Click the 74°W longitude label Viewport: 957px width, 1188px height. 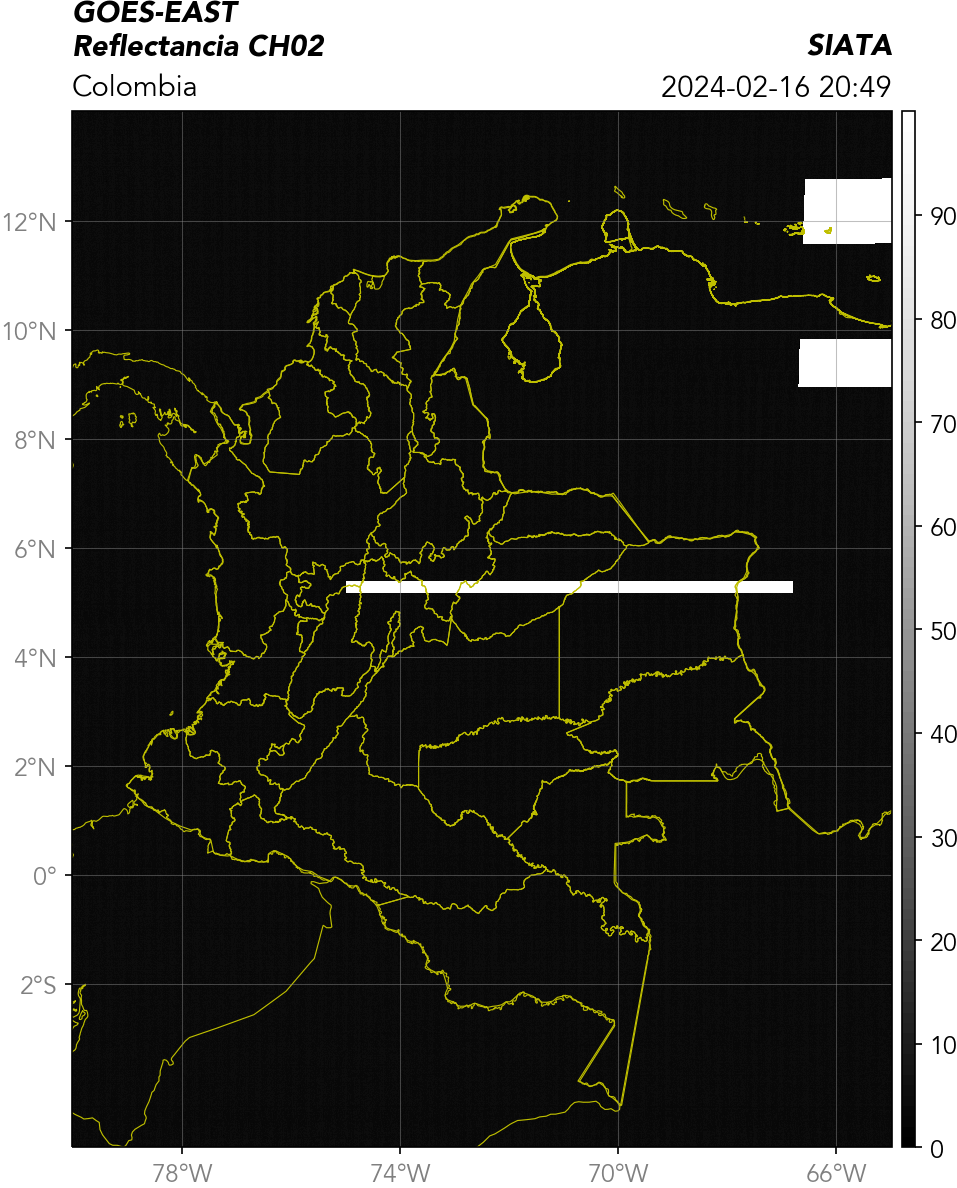(400, 1173)
